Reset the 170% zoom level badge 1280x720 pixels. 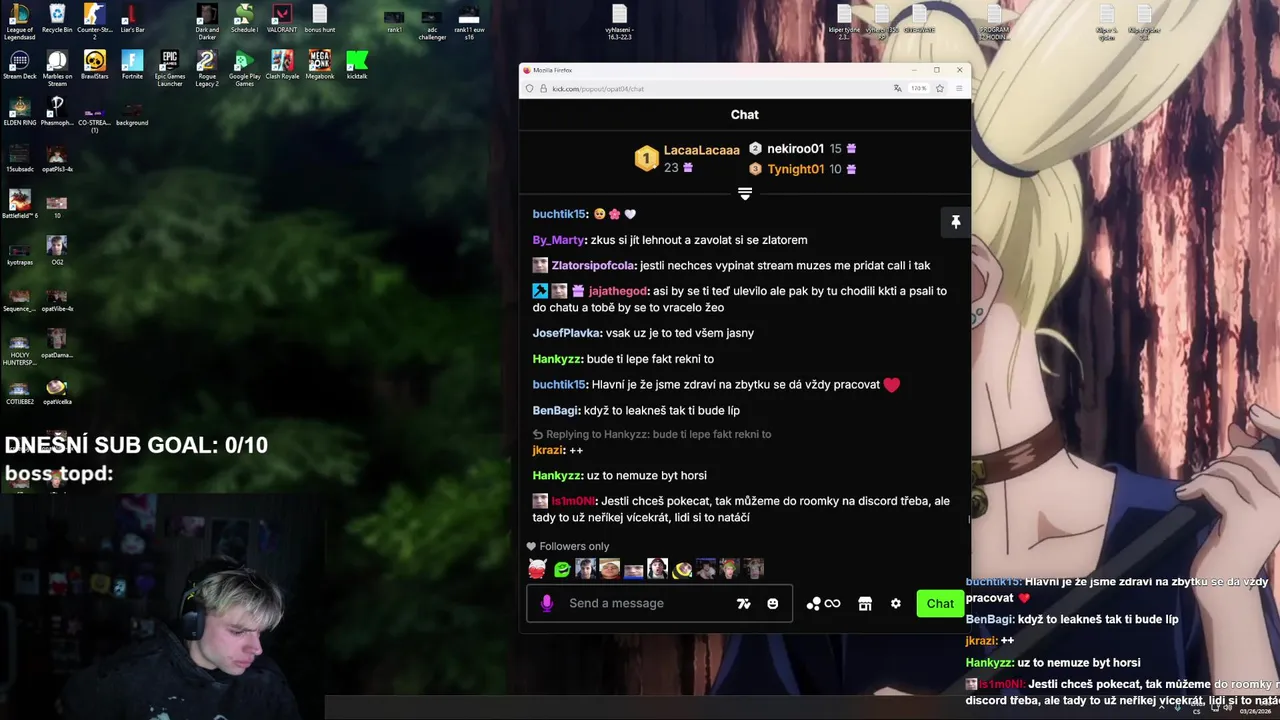[x=918, y=89]
